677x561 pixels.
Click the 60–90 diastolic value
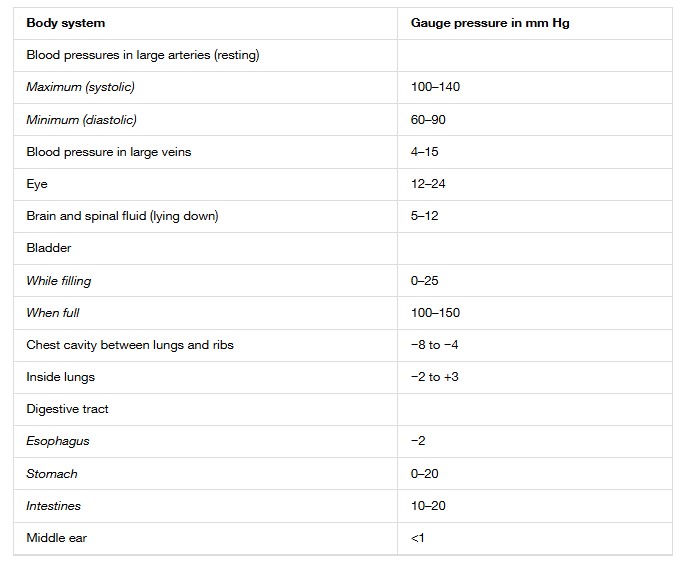pyautogui.click(x=428, y=120)
